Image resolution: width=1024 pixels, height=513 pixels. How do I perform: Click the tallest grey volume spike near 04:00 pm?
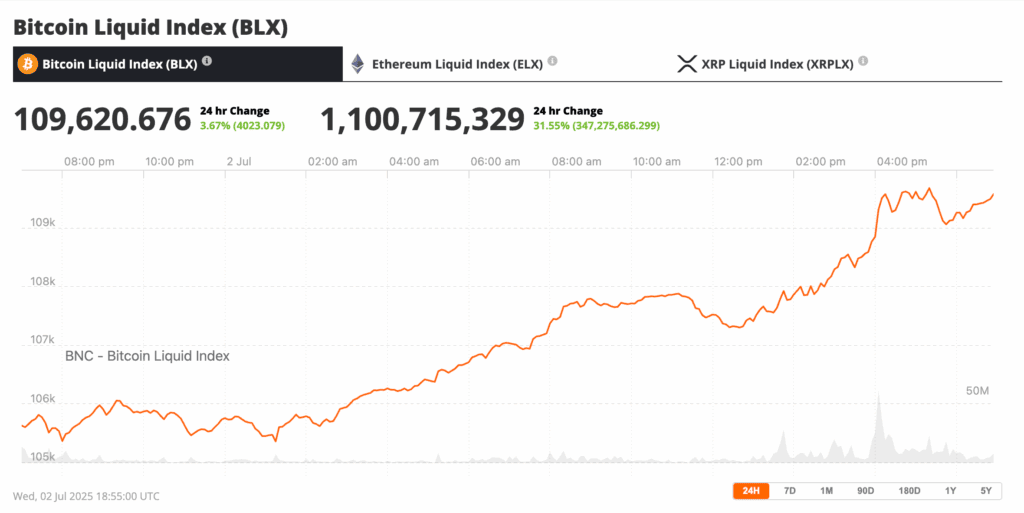(879, 428)
